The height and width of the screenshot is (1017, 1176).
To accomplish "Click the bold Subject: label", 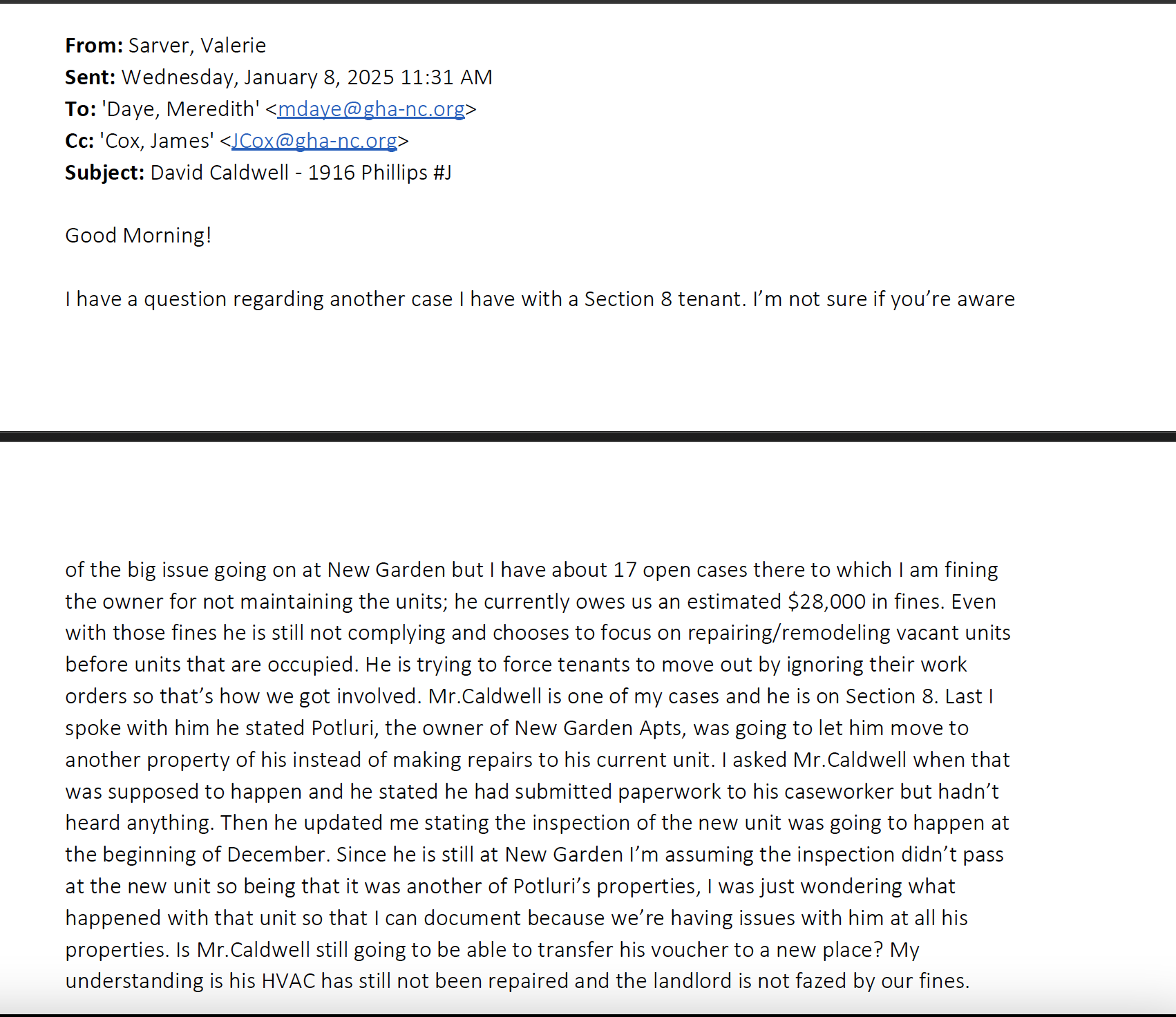I will pyautogui.click(x=105, y=173).
